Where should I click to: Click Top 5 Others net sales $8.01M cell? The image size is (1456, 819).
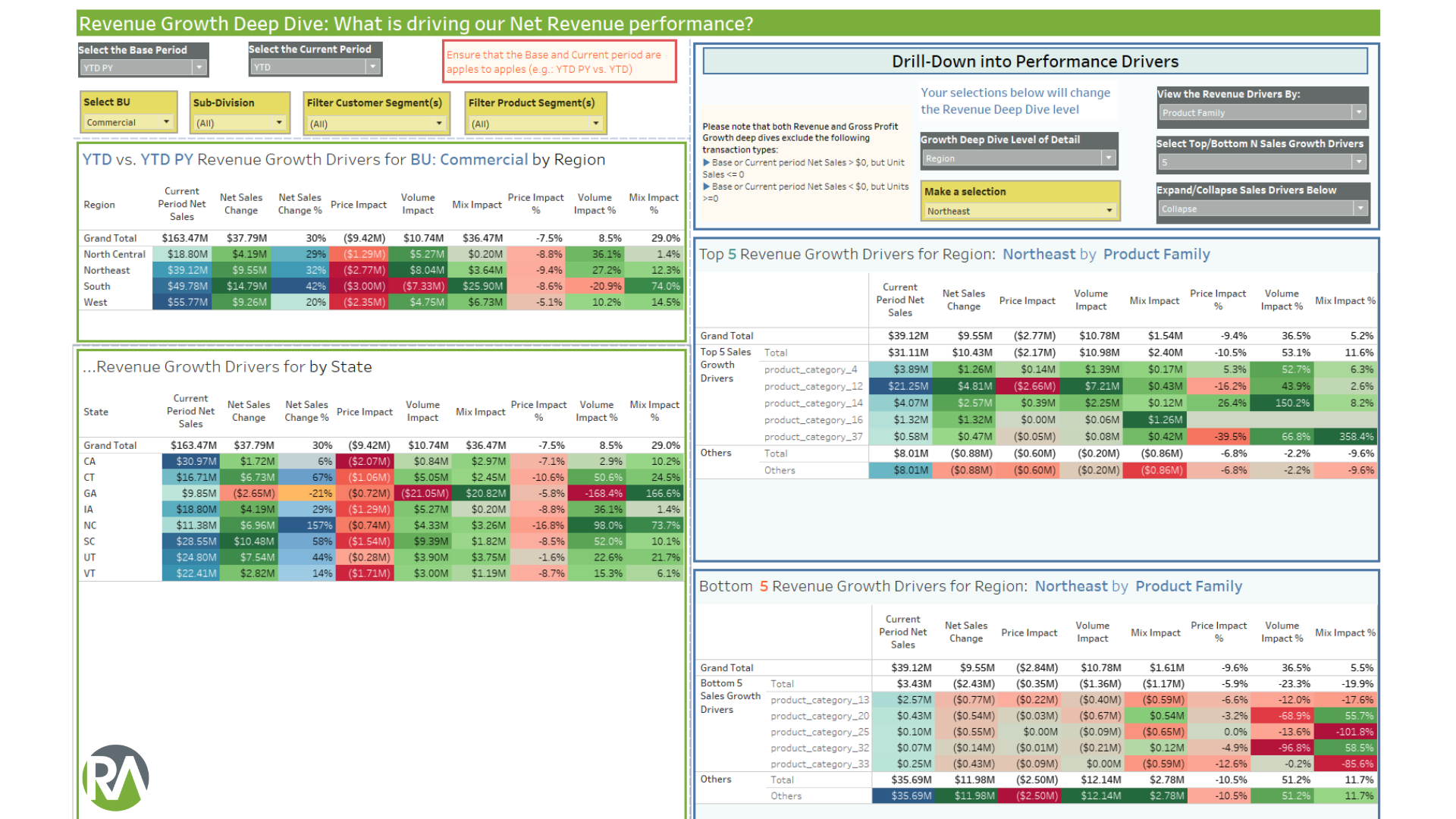(x=900, y=470)
